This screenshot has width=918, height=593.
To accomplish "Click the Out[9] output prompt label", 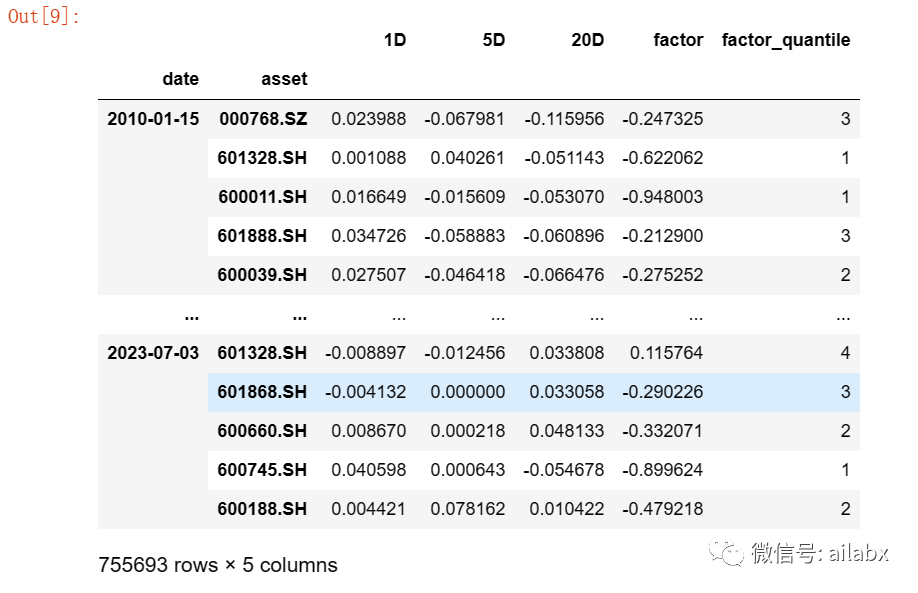I will click(44, 16).
